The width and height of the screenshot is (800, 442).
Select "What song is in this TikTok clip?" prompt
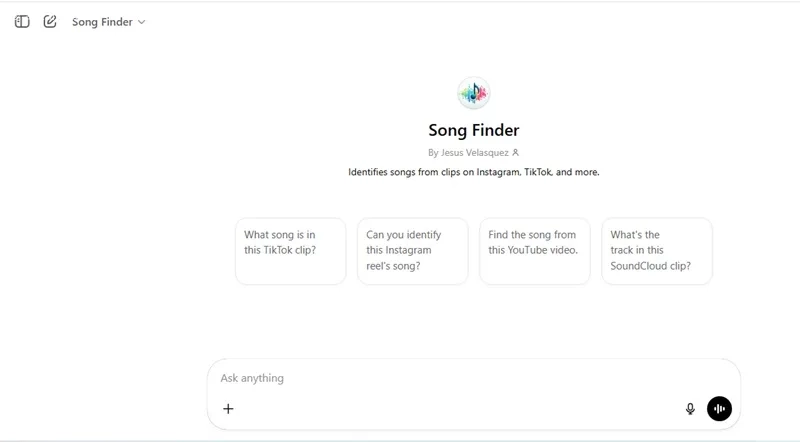290,251
